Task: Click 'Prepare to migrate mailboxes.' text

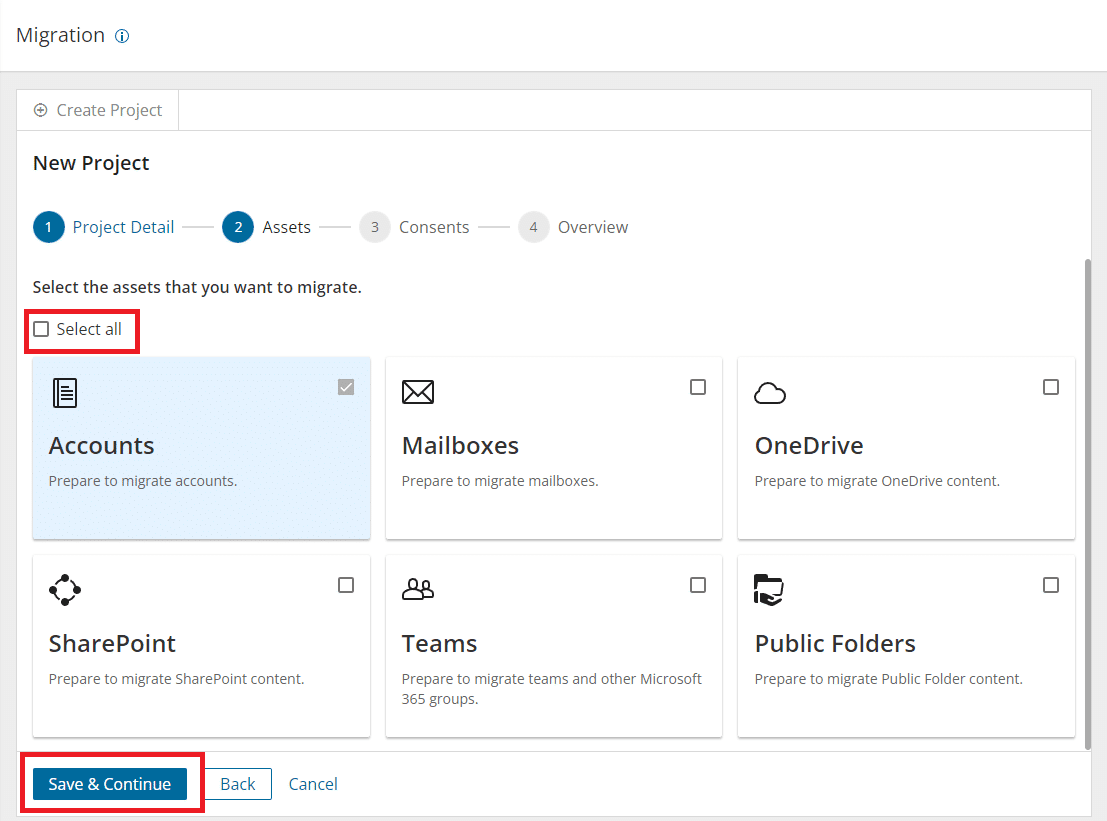Action: [x=500, y=481]
